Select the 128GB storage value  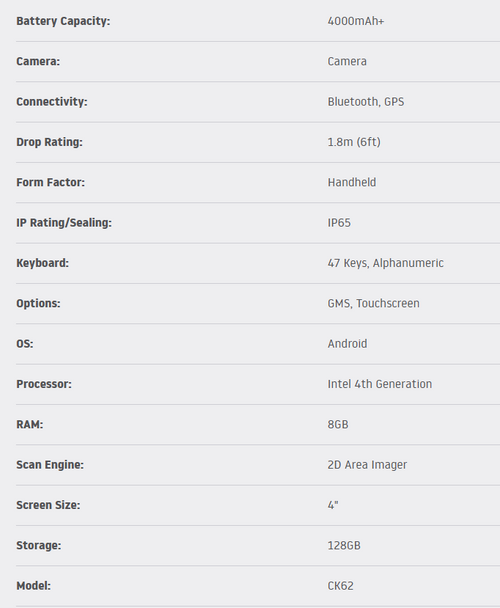click(x=344, y=546)
